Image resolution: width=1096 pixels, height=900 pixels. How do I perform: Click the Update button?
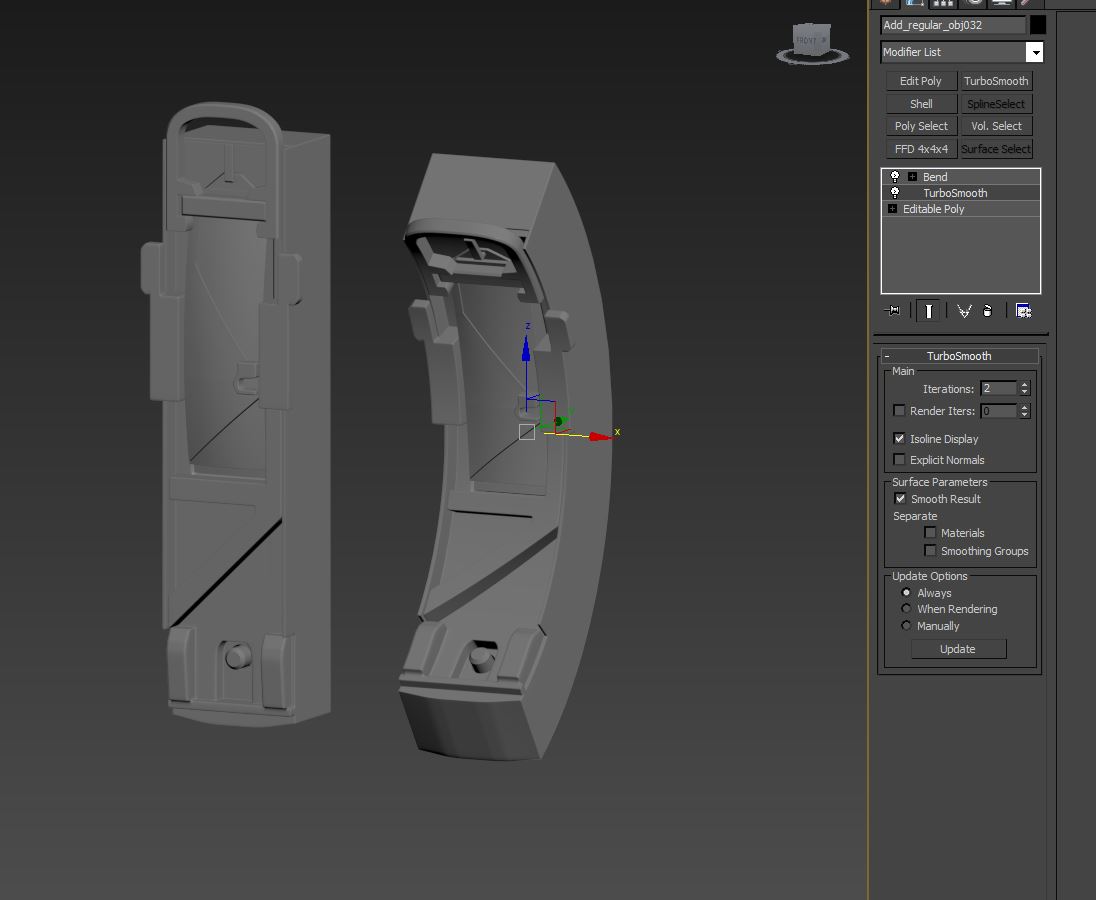958,649
